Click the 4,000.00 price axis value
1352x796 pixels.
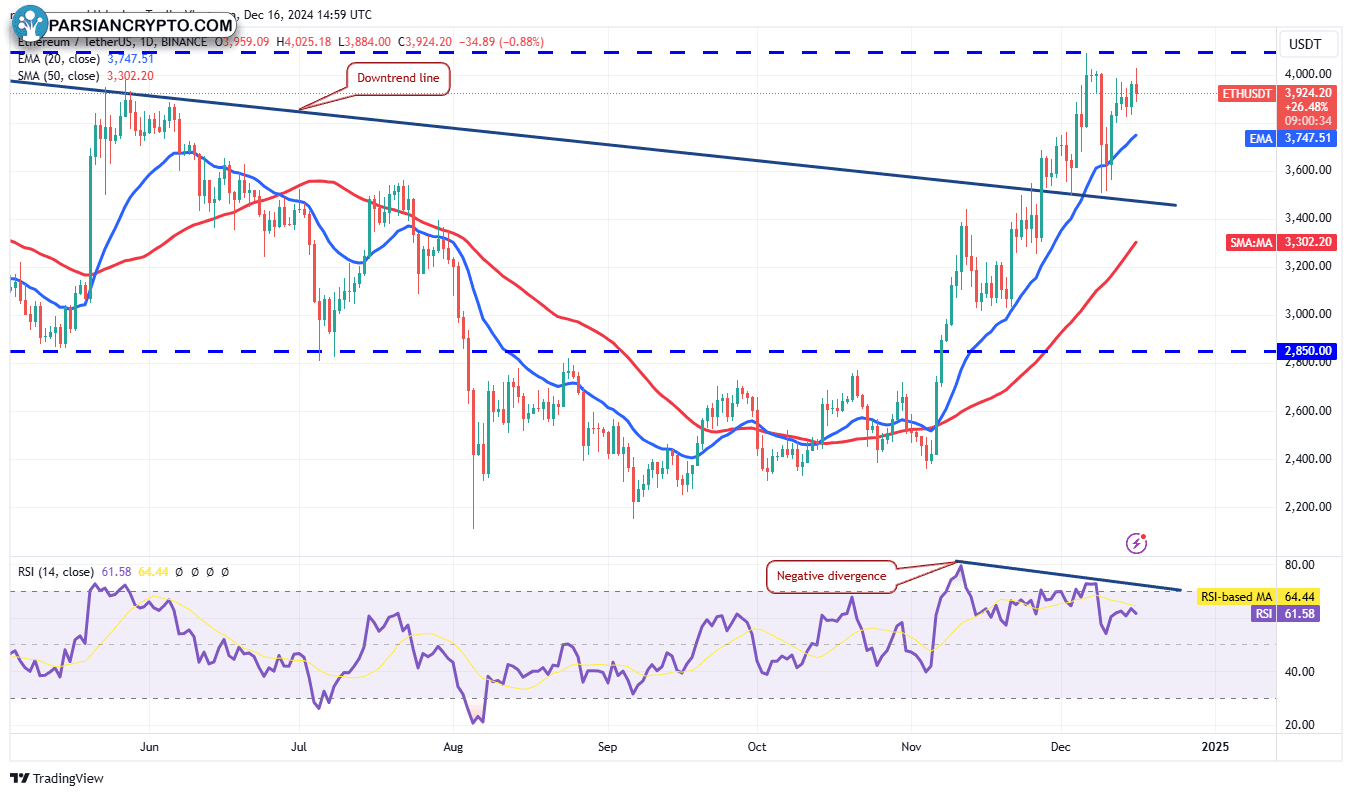point(1308,74)
